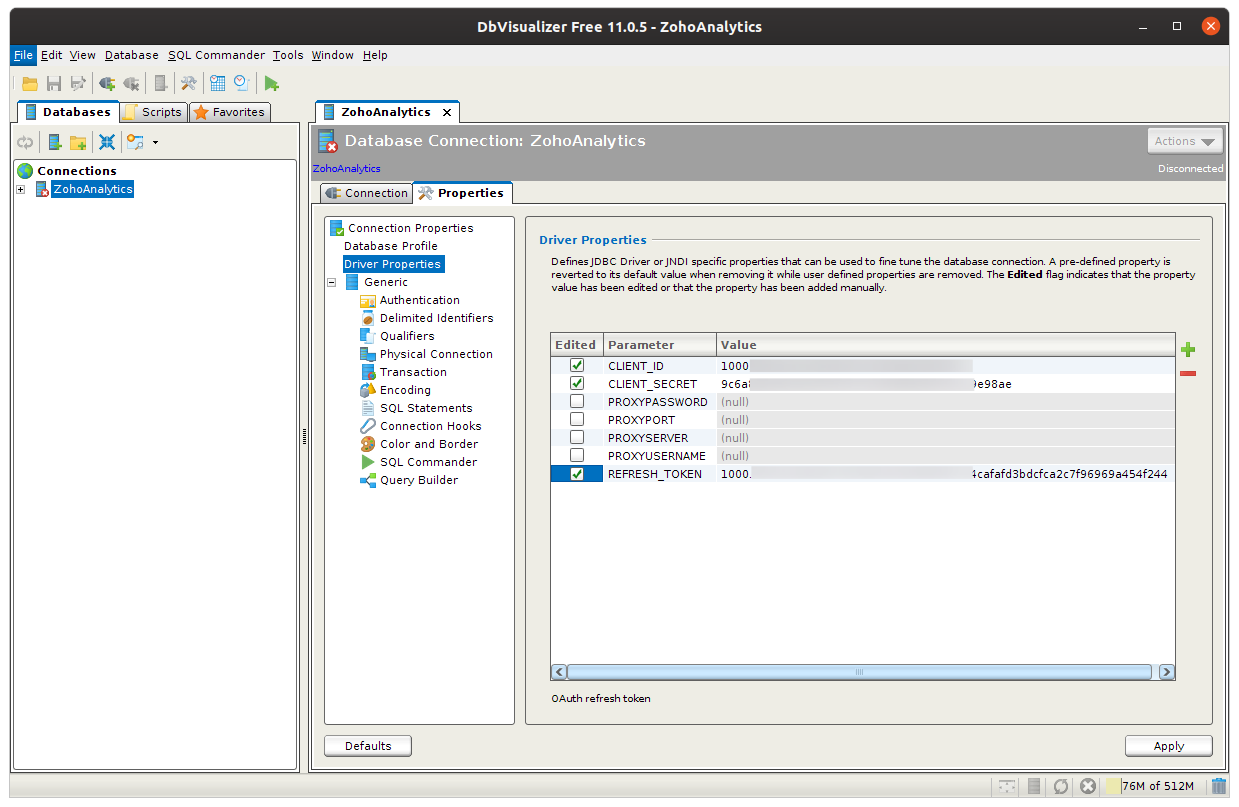The image size is (1239, 807).
Task: Open the Actions dropdown button
Action: click(1185, 142)
